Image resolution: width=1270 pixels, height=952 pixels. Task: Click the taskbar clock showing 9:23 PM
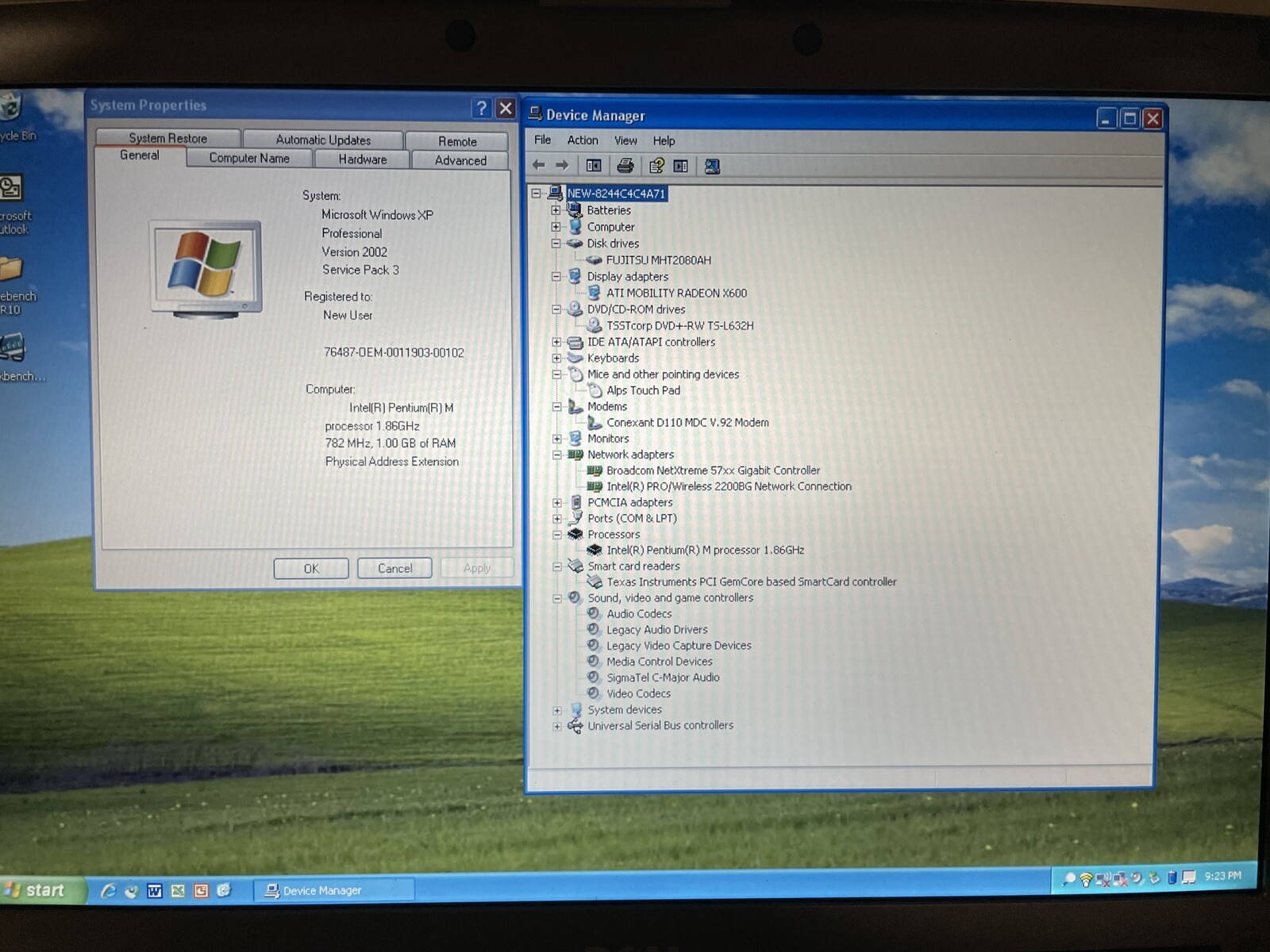pos(1222,876)
